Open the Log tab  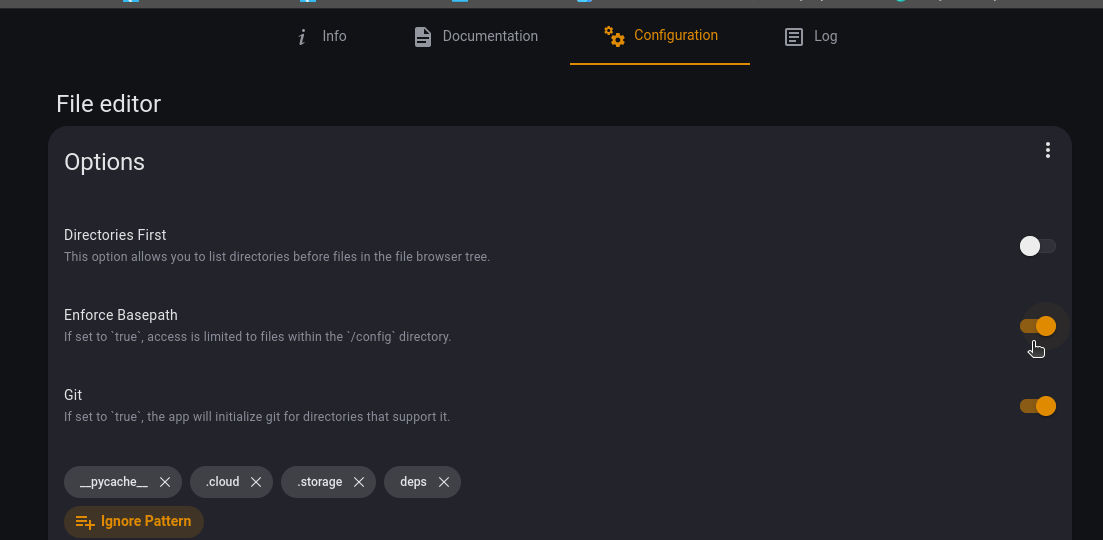point(810,36)
